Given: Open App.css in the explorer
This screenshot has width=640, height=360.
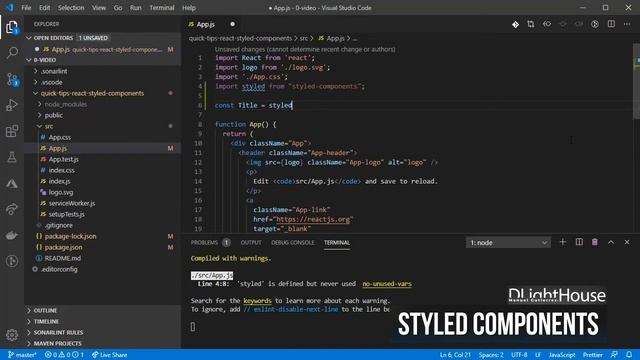Looking at the screenshot, I should pyautogui.click(x=60, y=137).
